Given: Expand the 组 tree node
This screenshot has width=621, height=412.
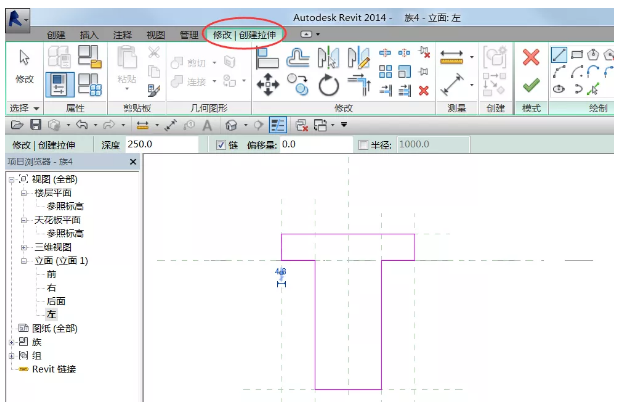Looking at the screenshot, I should [11, 356].
